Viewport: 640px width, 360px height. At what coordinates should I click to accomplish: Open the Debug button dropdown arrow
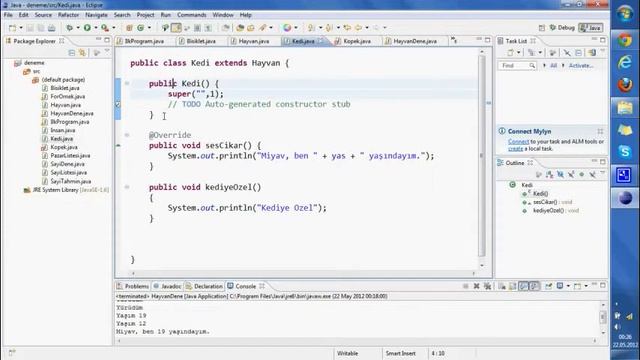click(78, 28)
